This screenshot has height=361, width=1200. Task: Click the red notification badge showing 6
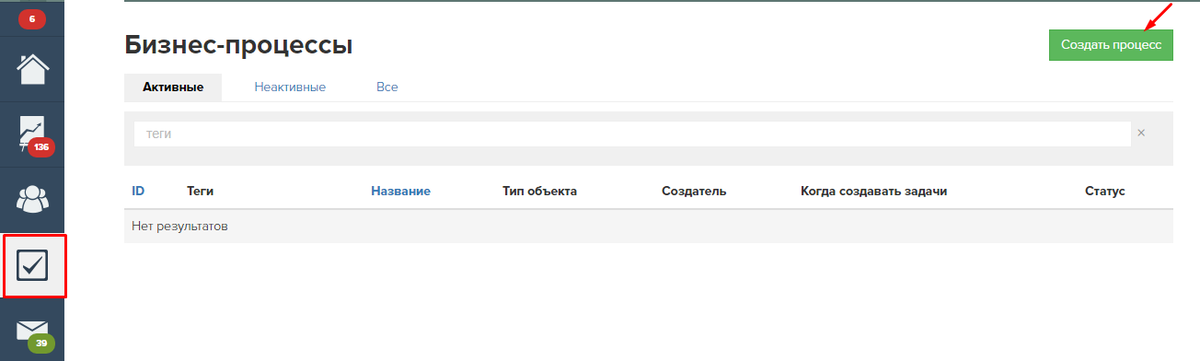click(x=32, y=19)
